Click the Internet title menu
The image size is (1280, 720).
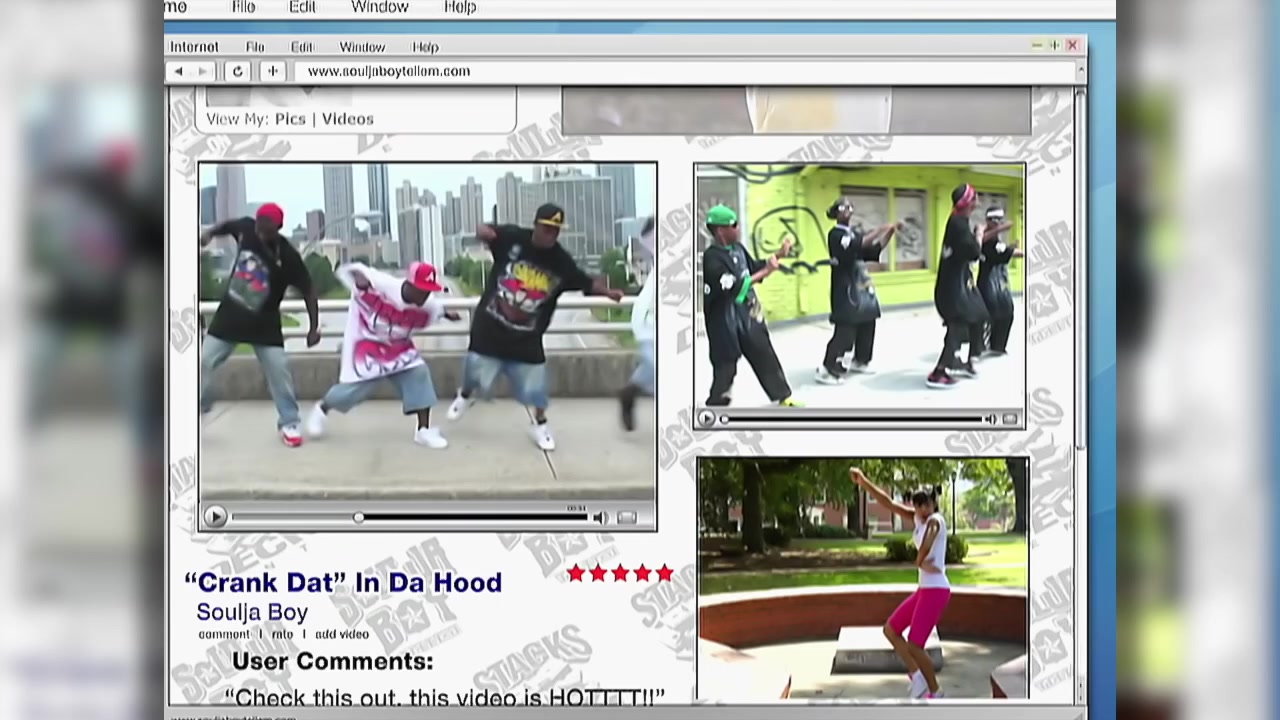click(194, 47)
